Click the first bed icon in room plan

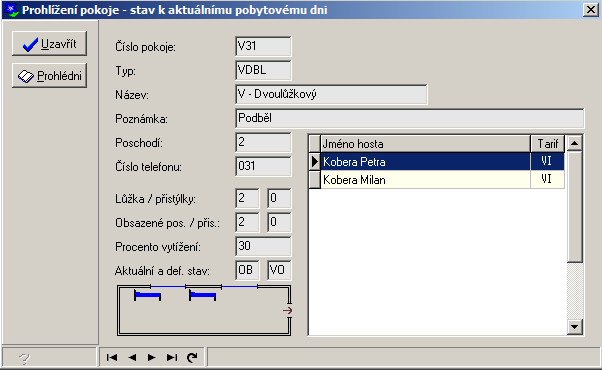pos(147,295)
